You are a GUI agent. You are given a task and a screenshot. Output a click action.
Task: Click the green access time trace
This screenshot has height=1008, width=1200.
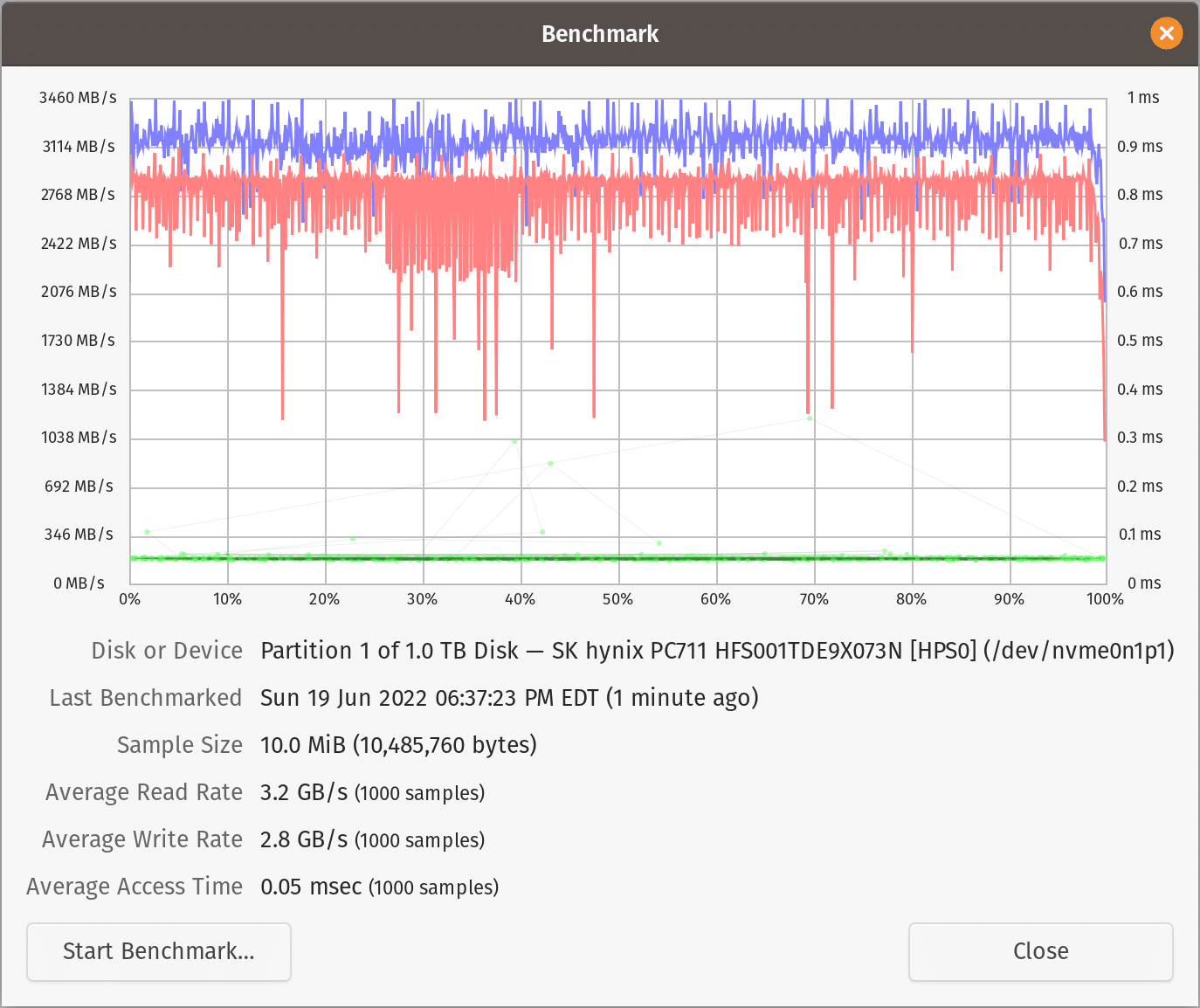[x=611, y=557]
